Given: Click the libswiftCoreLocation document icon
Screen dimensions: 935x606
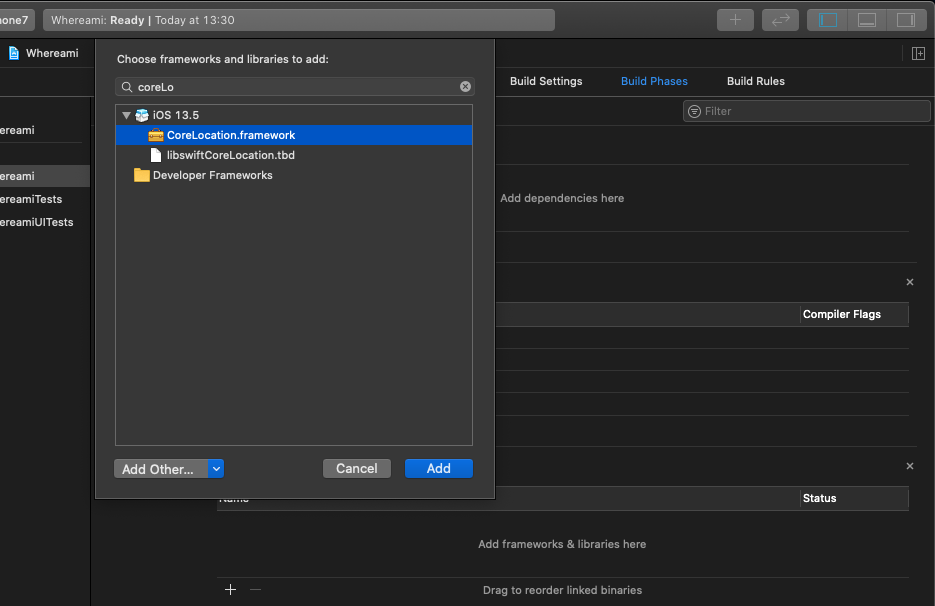Looking at the screenshot, I should pos(156,155).
